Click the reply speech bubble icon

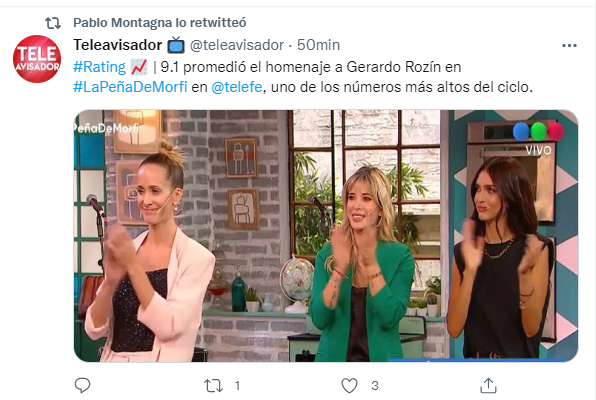[82, 386]
